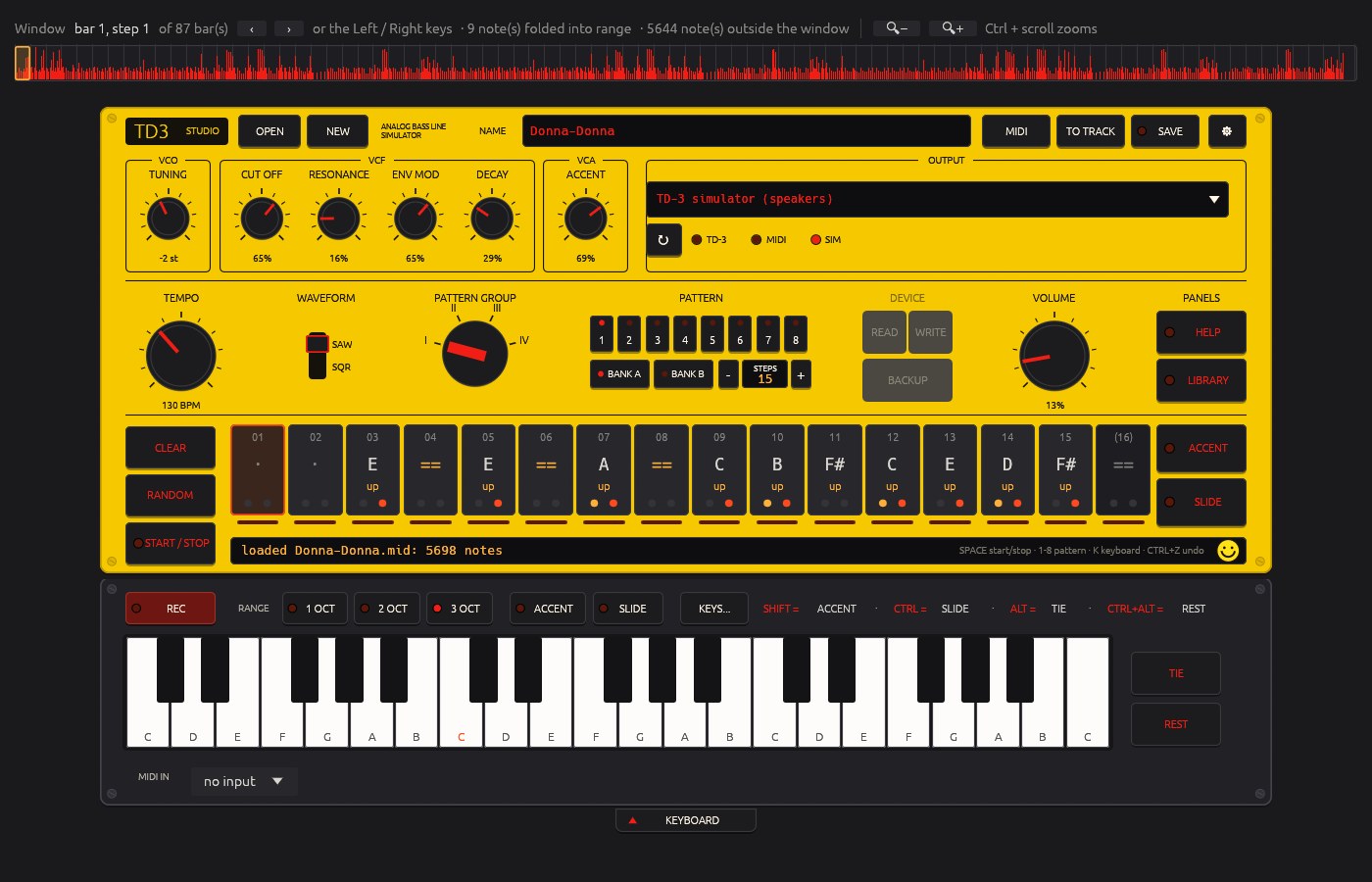Image resolution: width=1372 pixels, height=882 pixels.
Task: Select the SIM output radio
Action: pos(825,239)
